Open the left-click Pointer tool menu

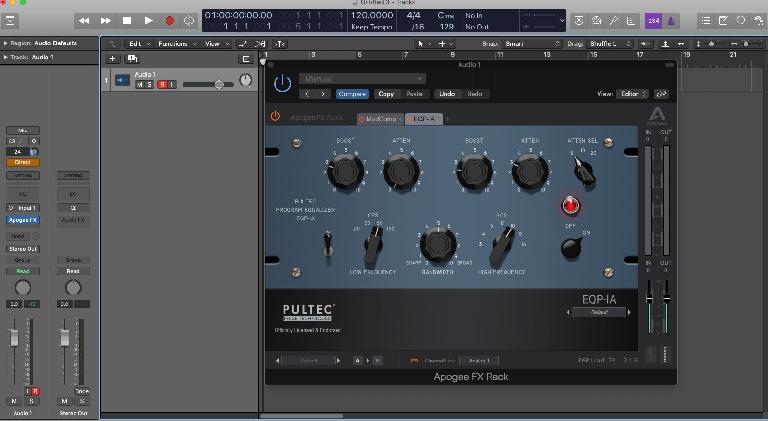[422, 44]
